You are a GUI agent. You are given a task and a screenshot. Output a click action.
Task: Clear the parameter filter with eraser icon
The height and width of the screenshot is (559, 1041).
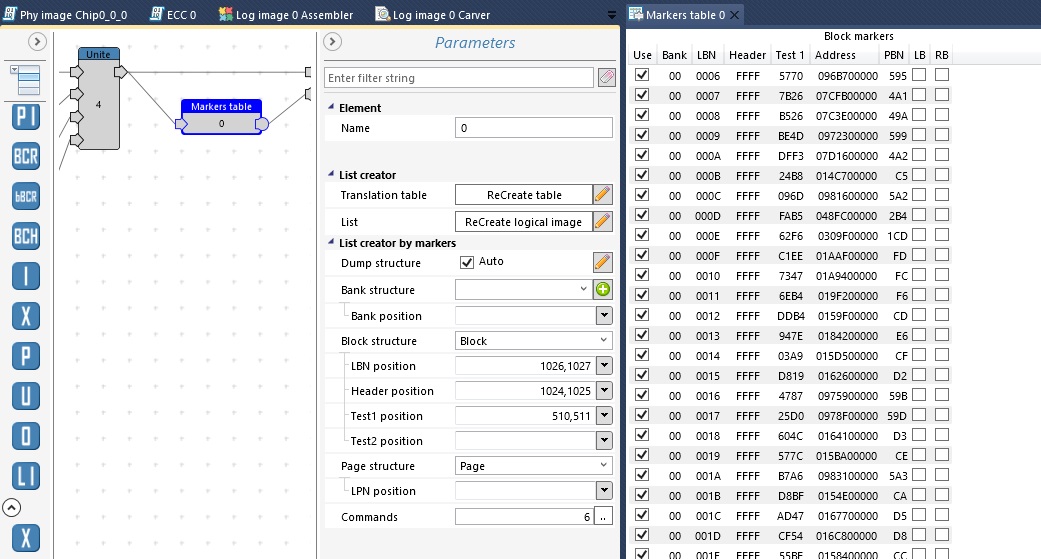pos(606,78)
